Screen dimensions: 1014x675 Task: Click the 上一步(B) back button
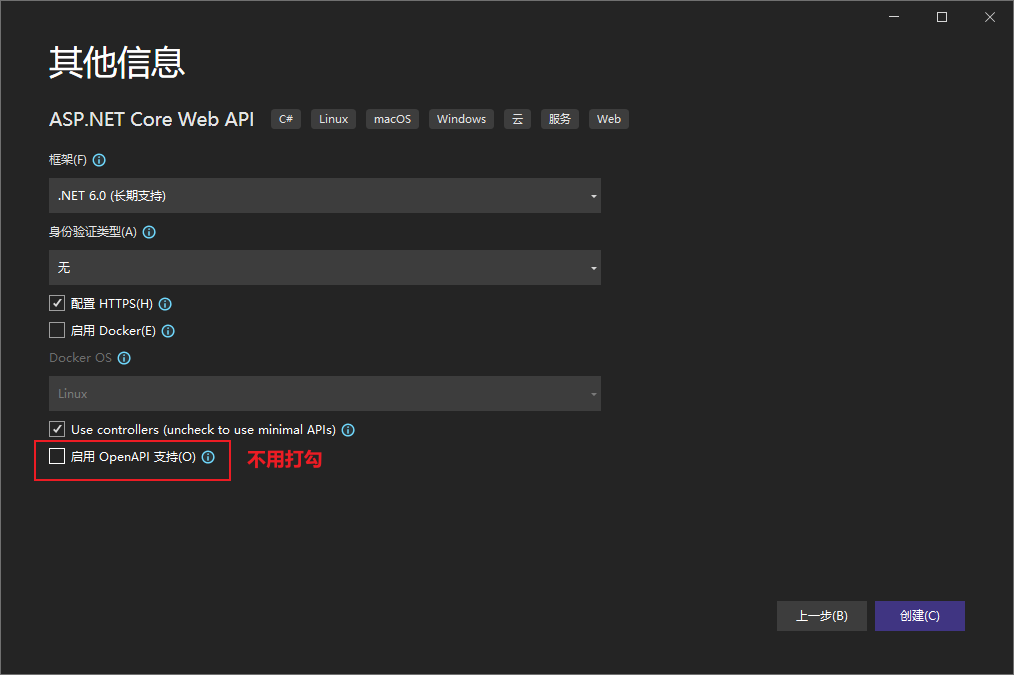coord(821,616)
